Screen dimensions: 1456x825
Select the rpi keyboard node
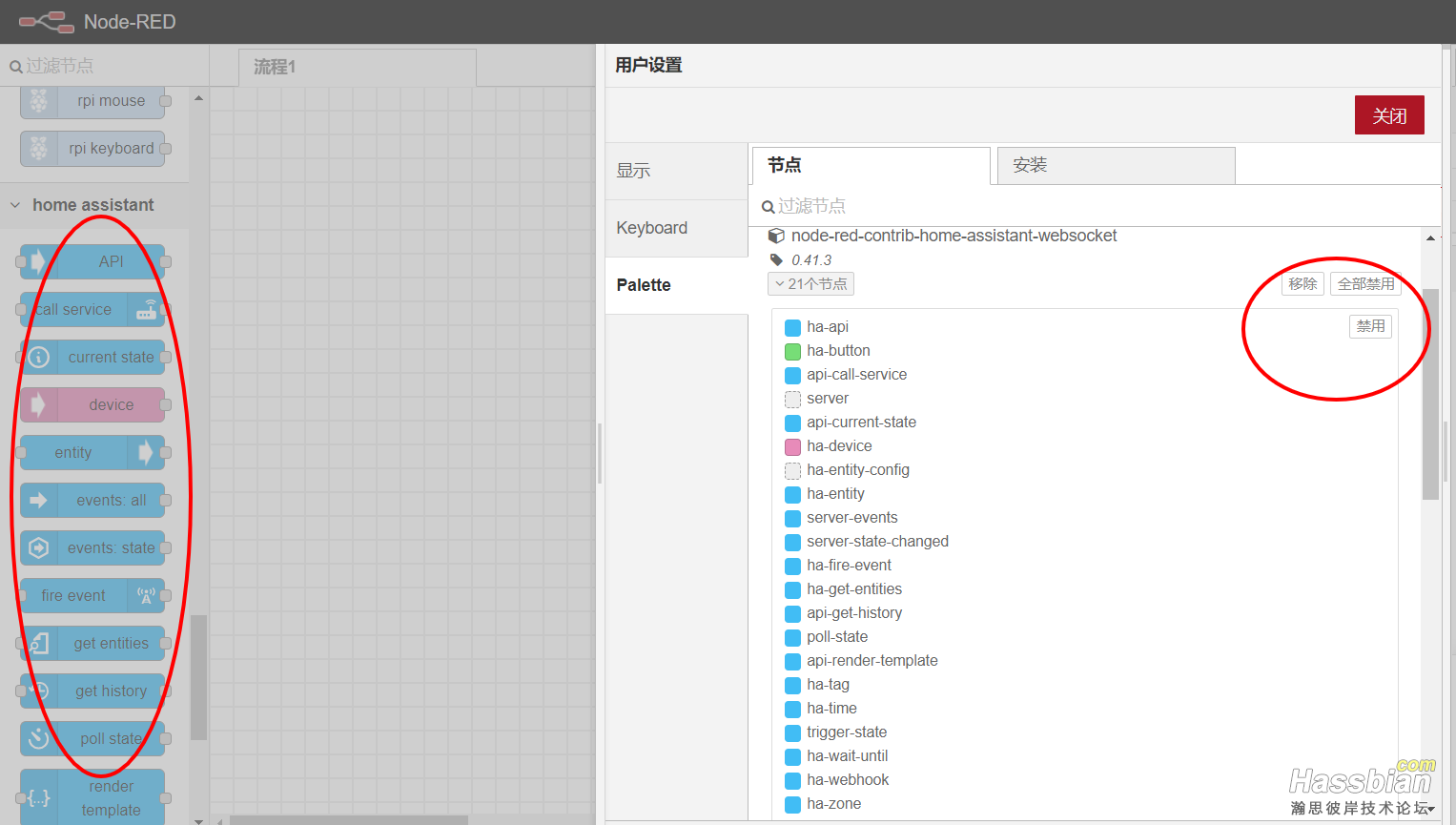[92, 149]
